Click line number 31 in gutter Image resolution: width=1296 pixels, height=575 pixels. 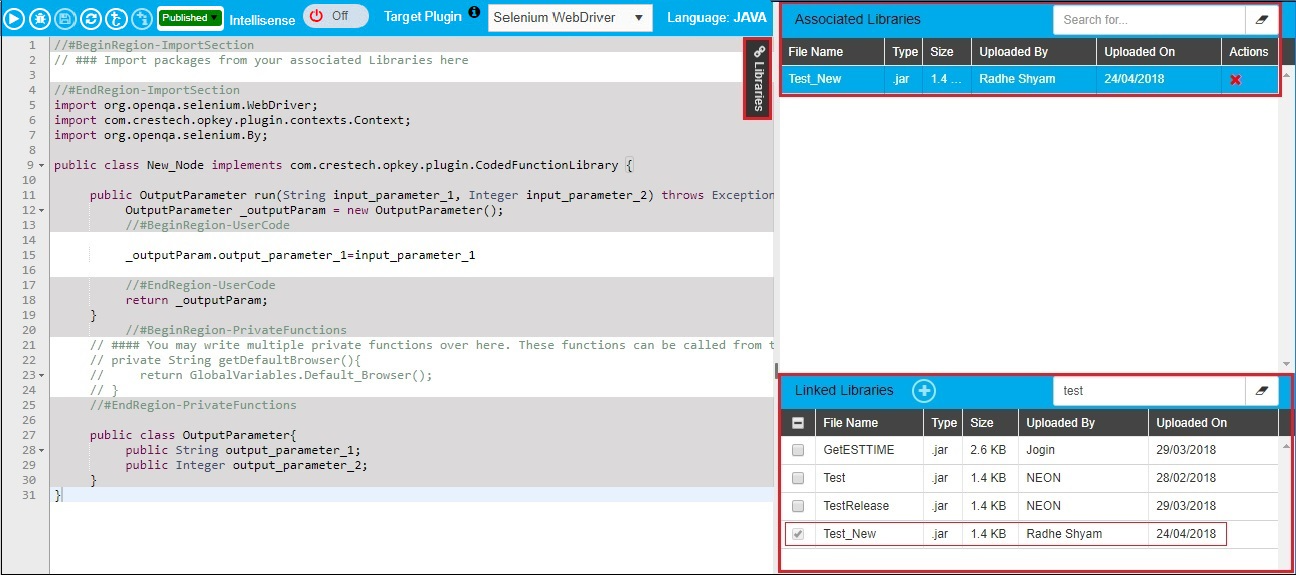(28, 495)
